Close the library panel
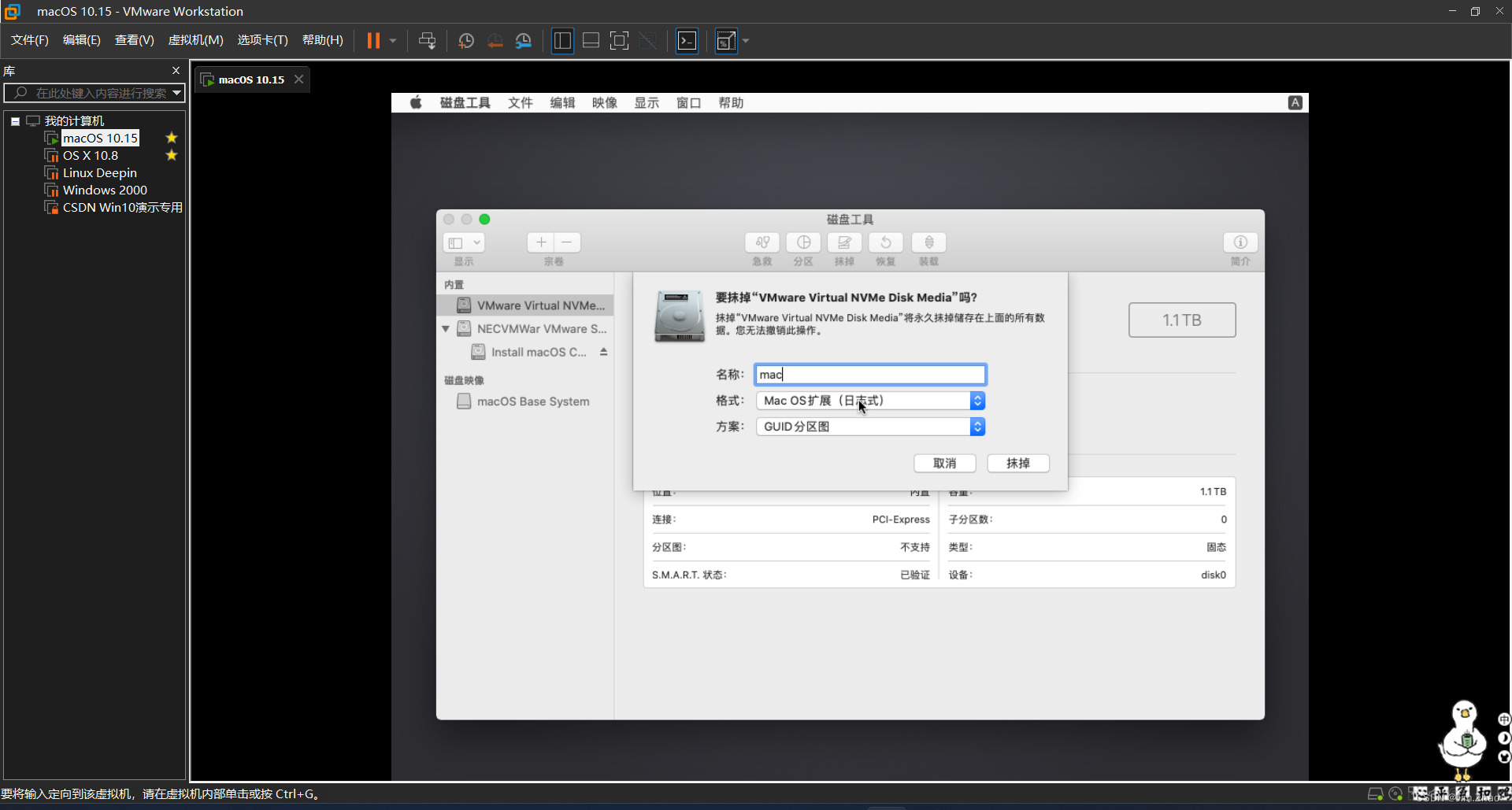This screenshot has width=1512, height=810. (x=176, y=71)
